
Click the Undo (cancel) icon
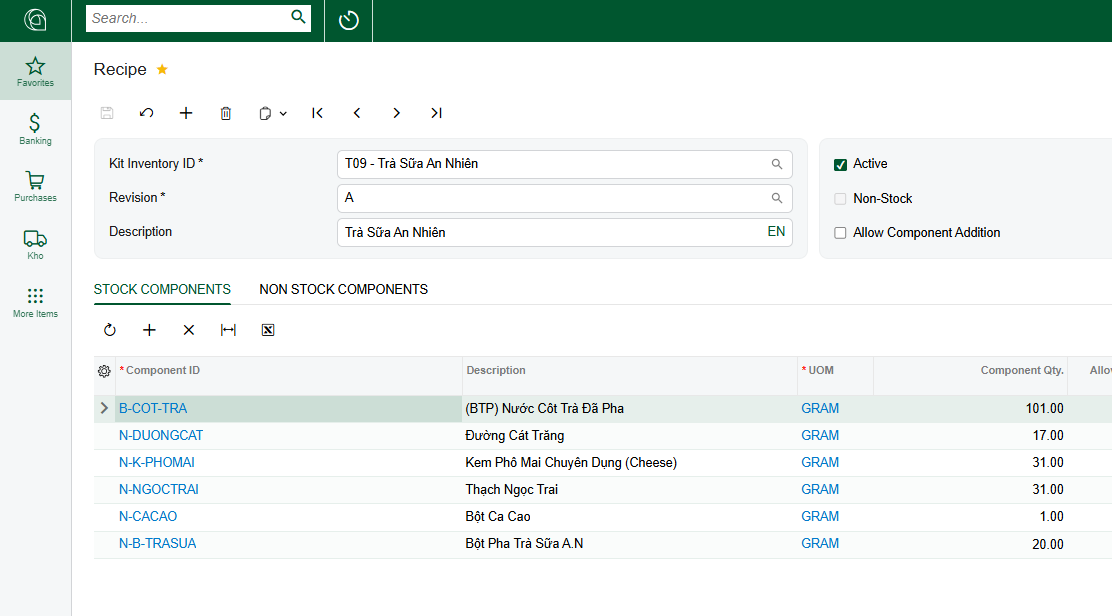coord(146,113)
